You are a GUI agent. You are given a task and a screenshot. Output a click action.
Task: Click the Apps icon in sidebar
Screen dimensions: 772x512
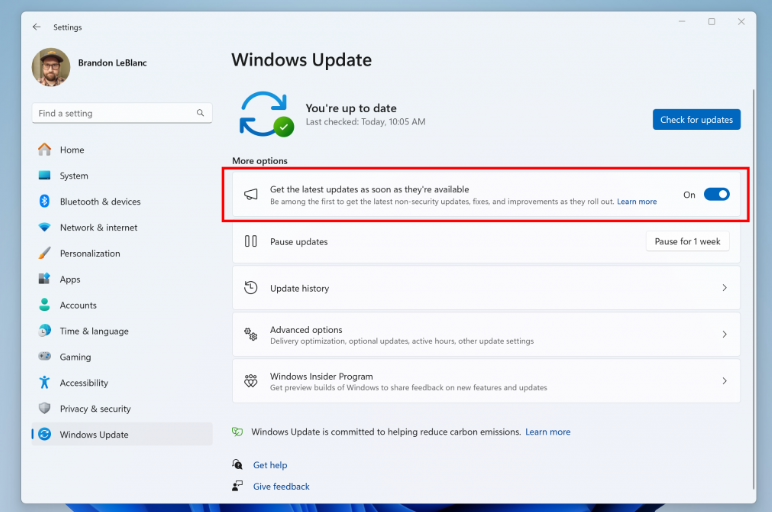tap(44, 279)
